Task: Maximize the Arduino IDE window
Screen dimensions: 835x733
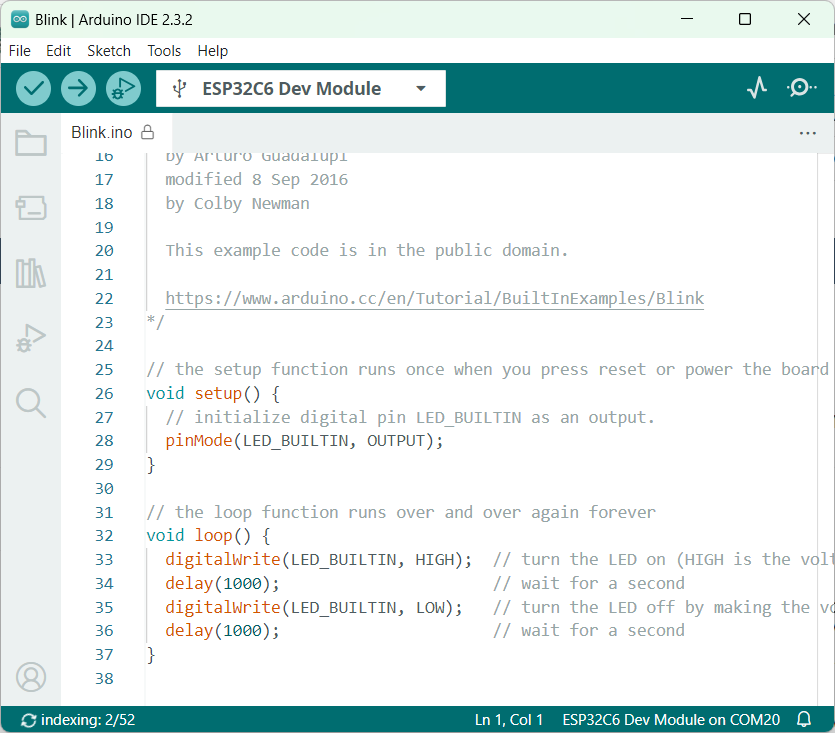Action: (x=745, y=19)
